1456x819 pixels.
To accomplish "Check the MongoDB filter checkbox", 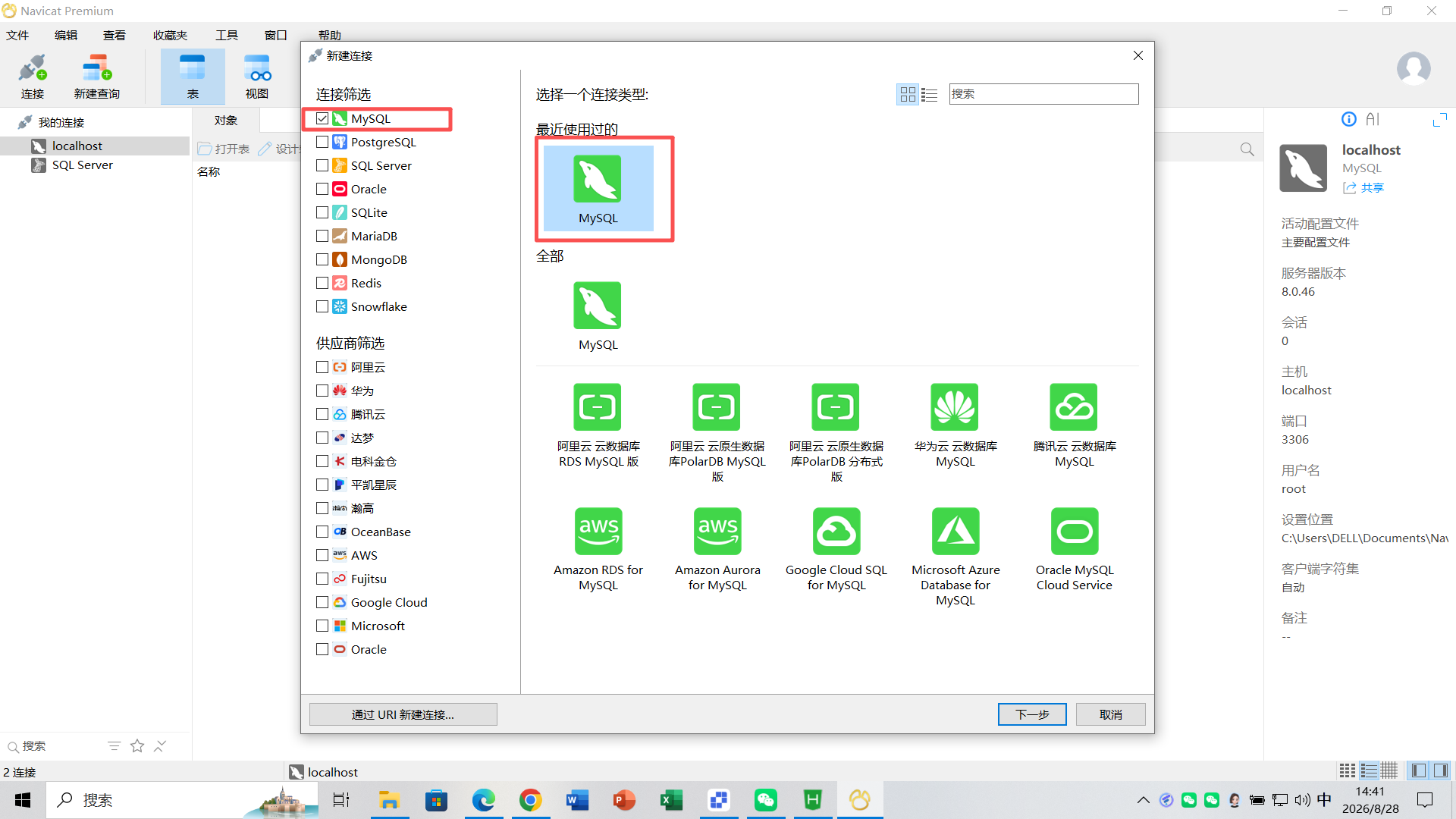I will (x=322, y=259).
